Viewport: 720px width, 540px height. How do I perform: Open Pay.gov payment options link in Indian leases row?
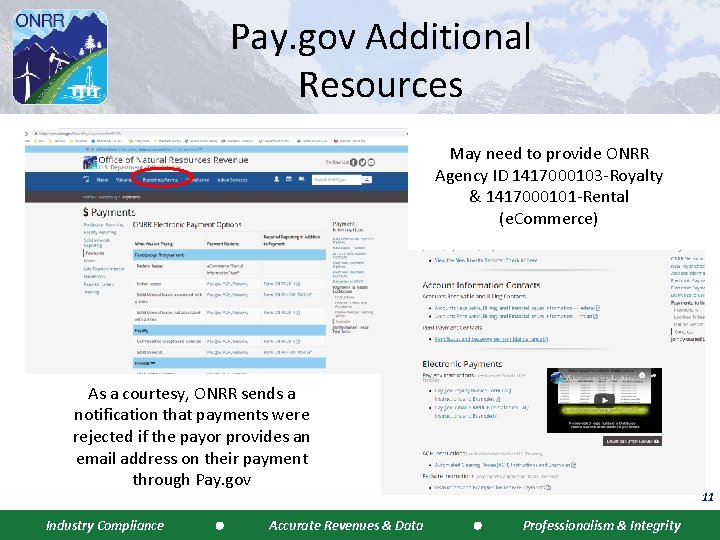227,284
